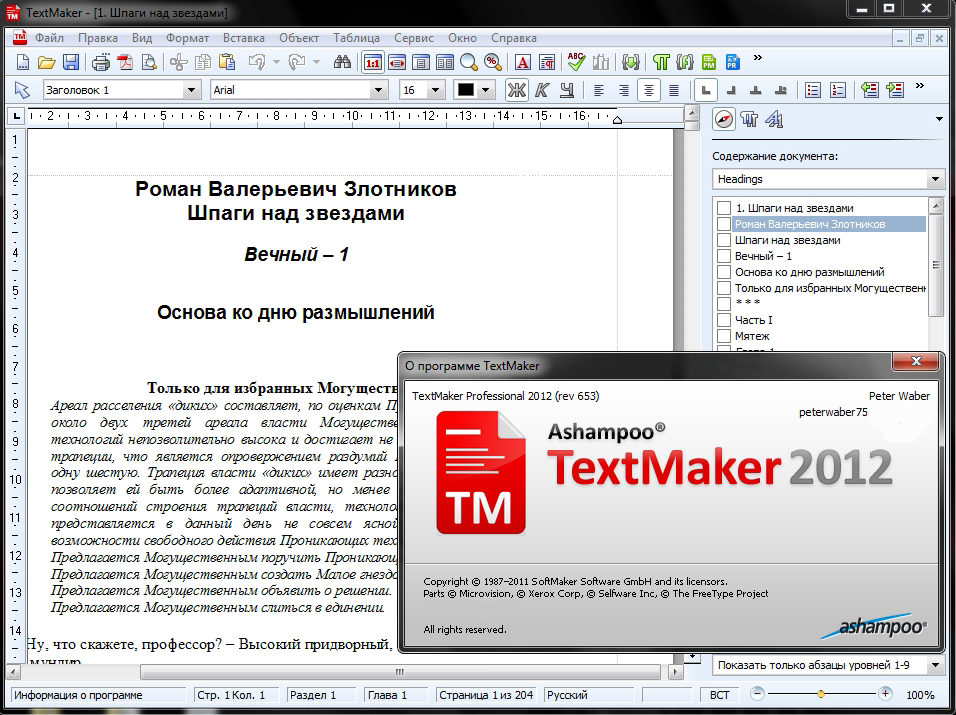Justify the paragraph alignment

[674, 90]
